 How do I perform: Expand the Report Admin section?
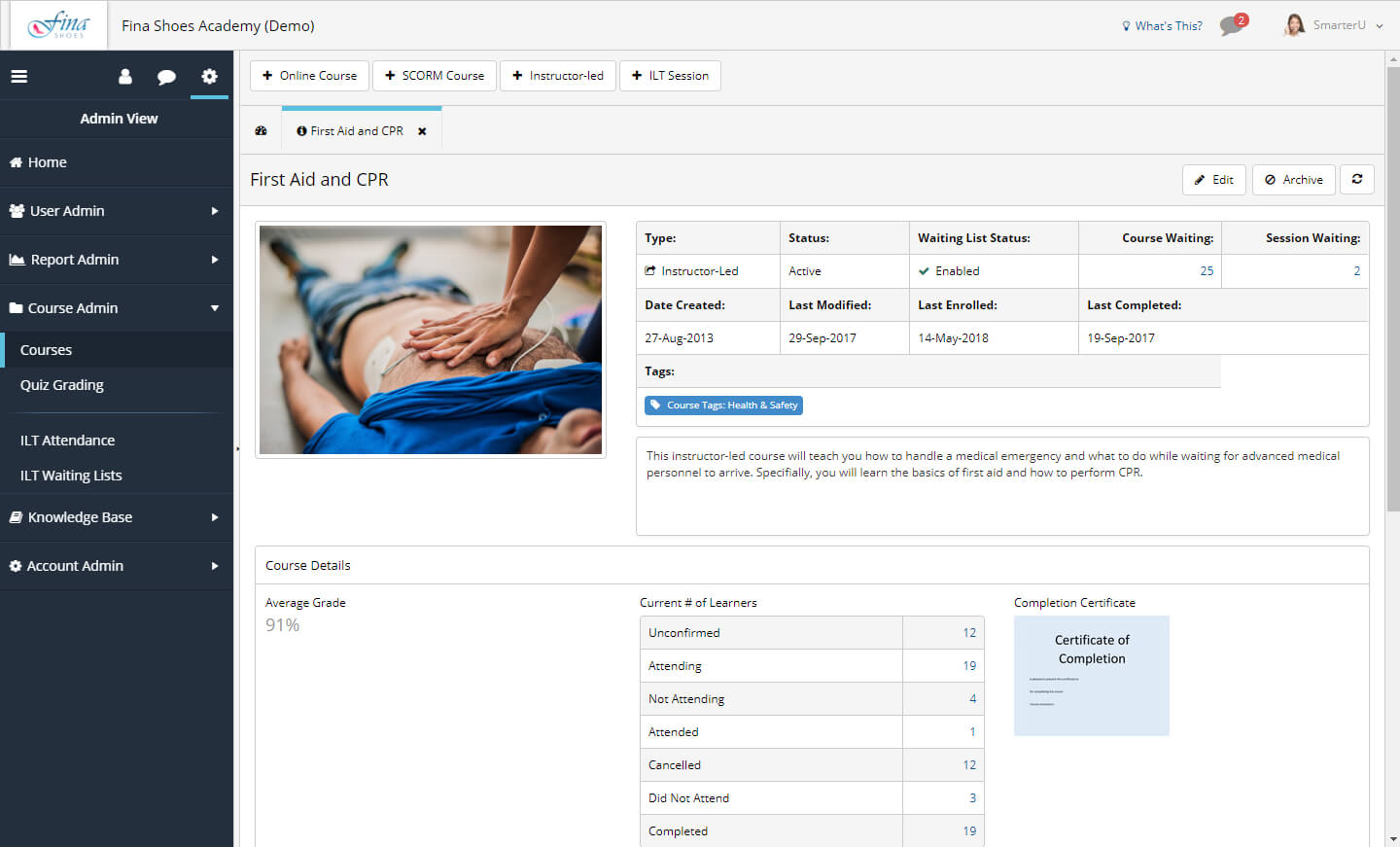click(x=117, y=260)
